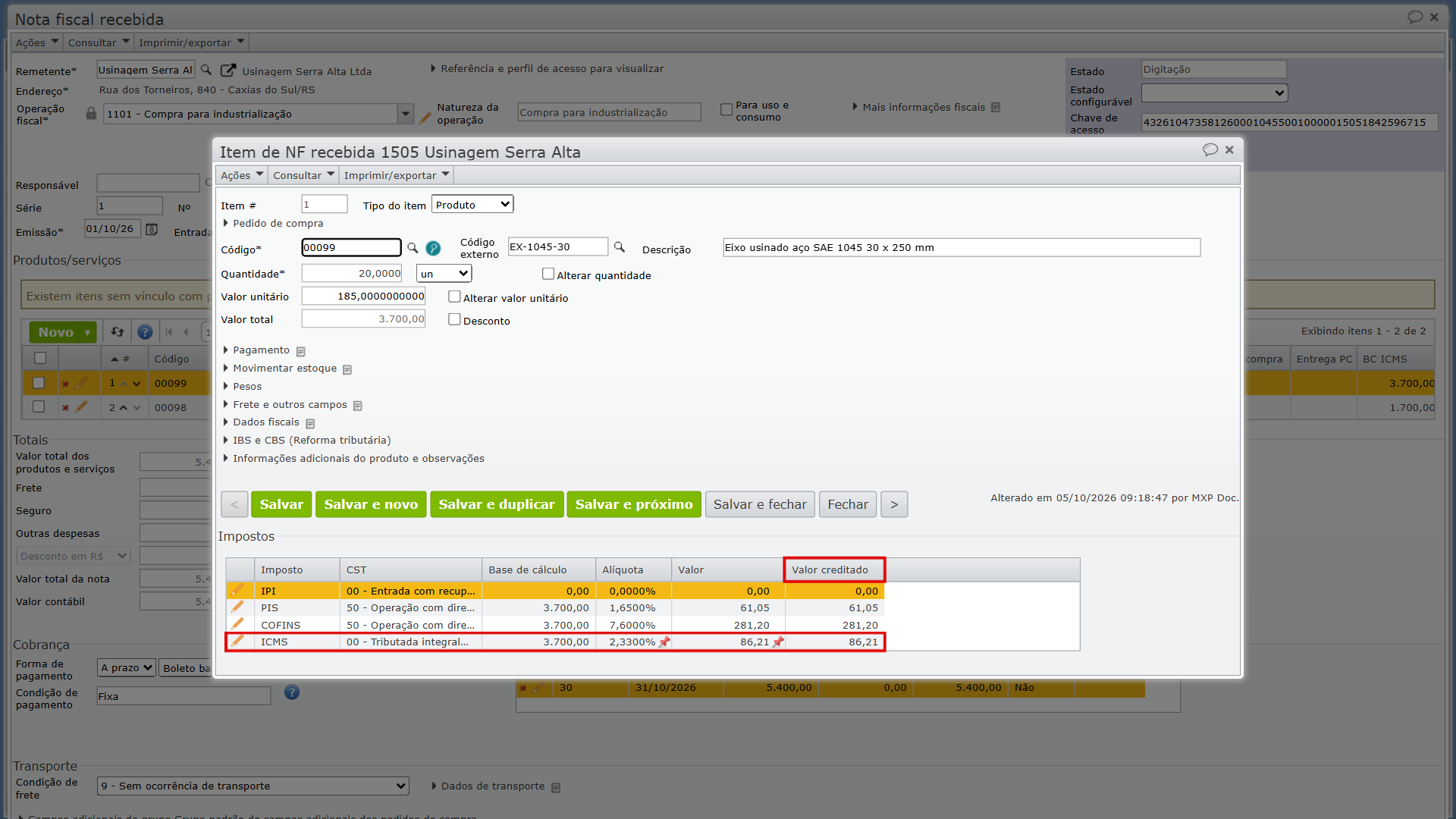Select the checkbox for row 00098

39,407
